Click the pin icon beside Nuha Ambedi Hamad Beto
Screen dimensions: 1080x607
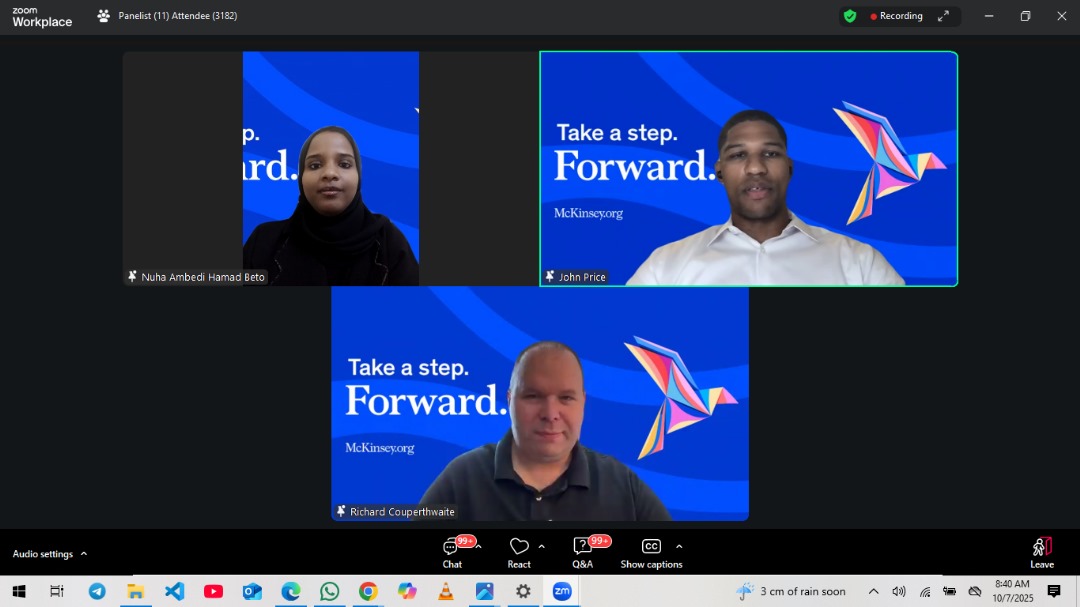coord(132,276)
